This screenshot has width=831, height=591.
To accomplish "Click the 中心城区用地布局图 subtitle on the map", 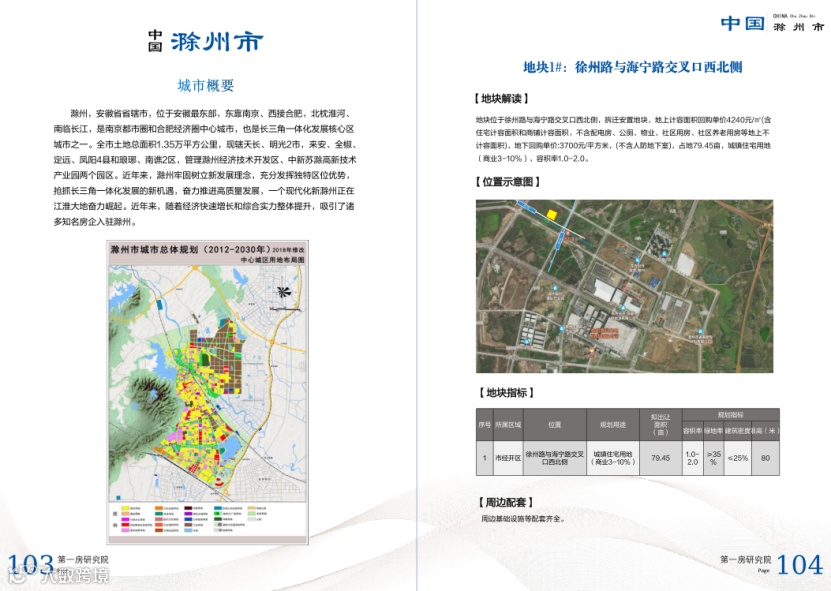I will (x=272, y=260).
